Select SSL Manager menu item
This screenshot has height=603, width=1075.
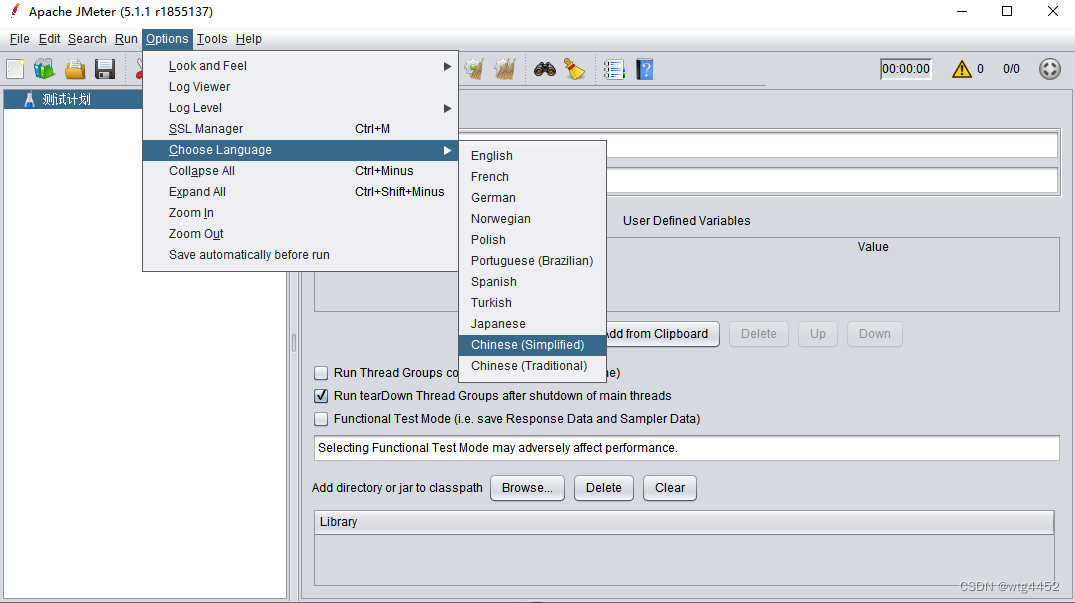pyautogui.click(x=300, y=129)
